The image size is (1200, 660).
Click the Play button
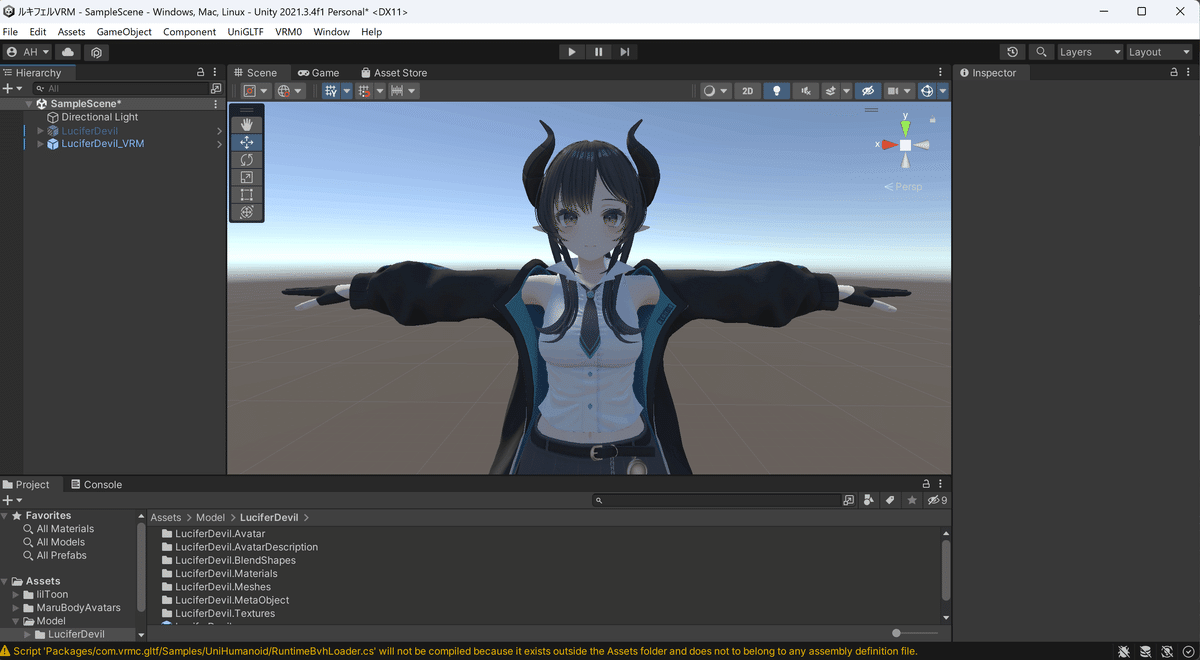[x=572, y=52]
